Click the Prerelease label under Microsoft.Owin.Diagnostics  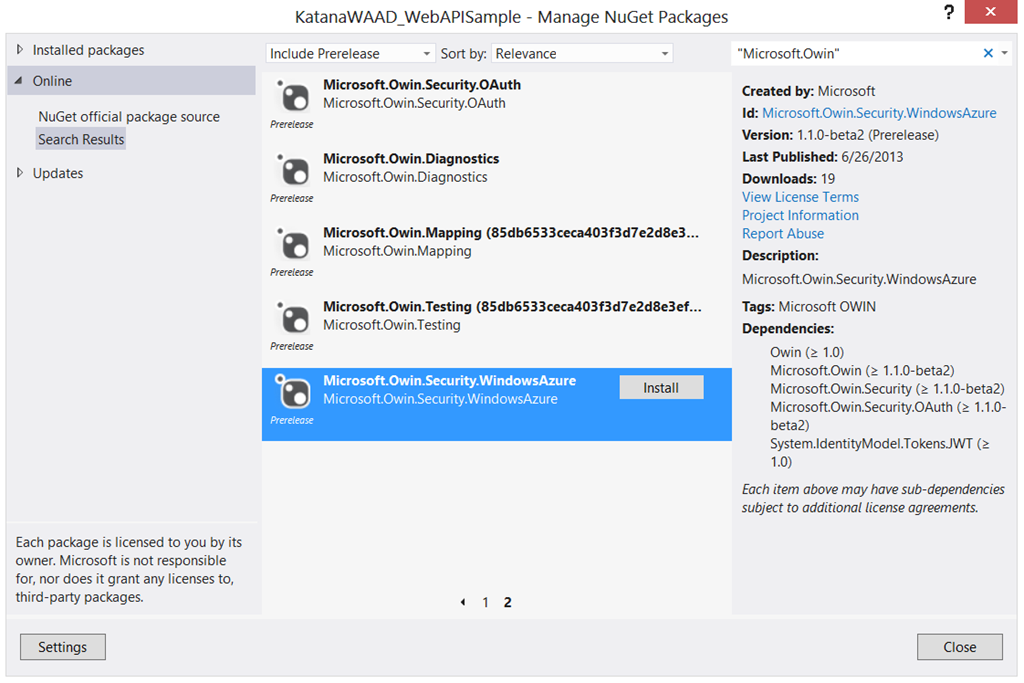click(x=292, y=198)
